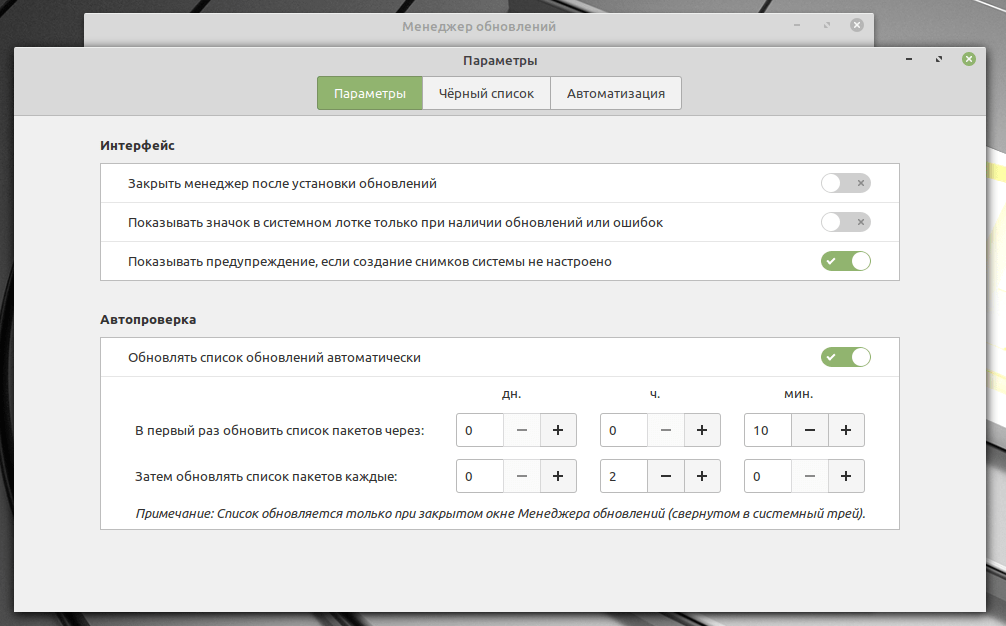Click the recurring refresh hours input field

tap(624, 476)
